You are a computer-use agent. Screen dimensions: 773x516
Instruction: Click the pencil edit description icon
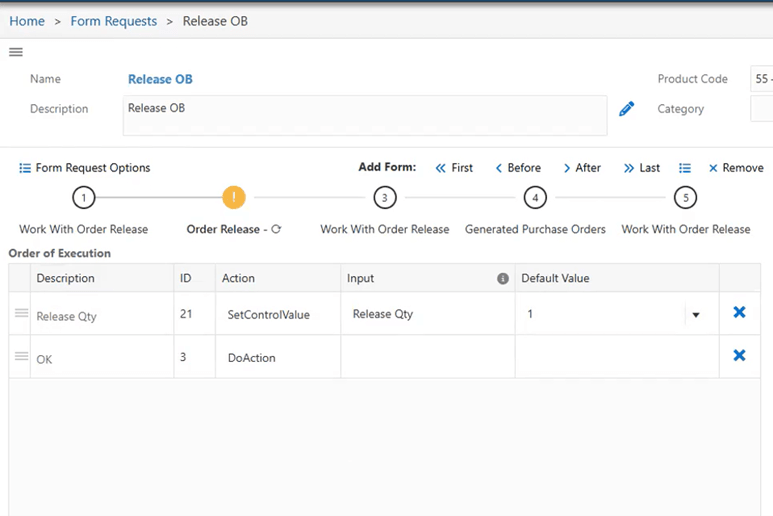point(627,108)
